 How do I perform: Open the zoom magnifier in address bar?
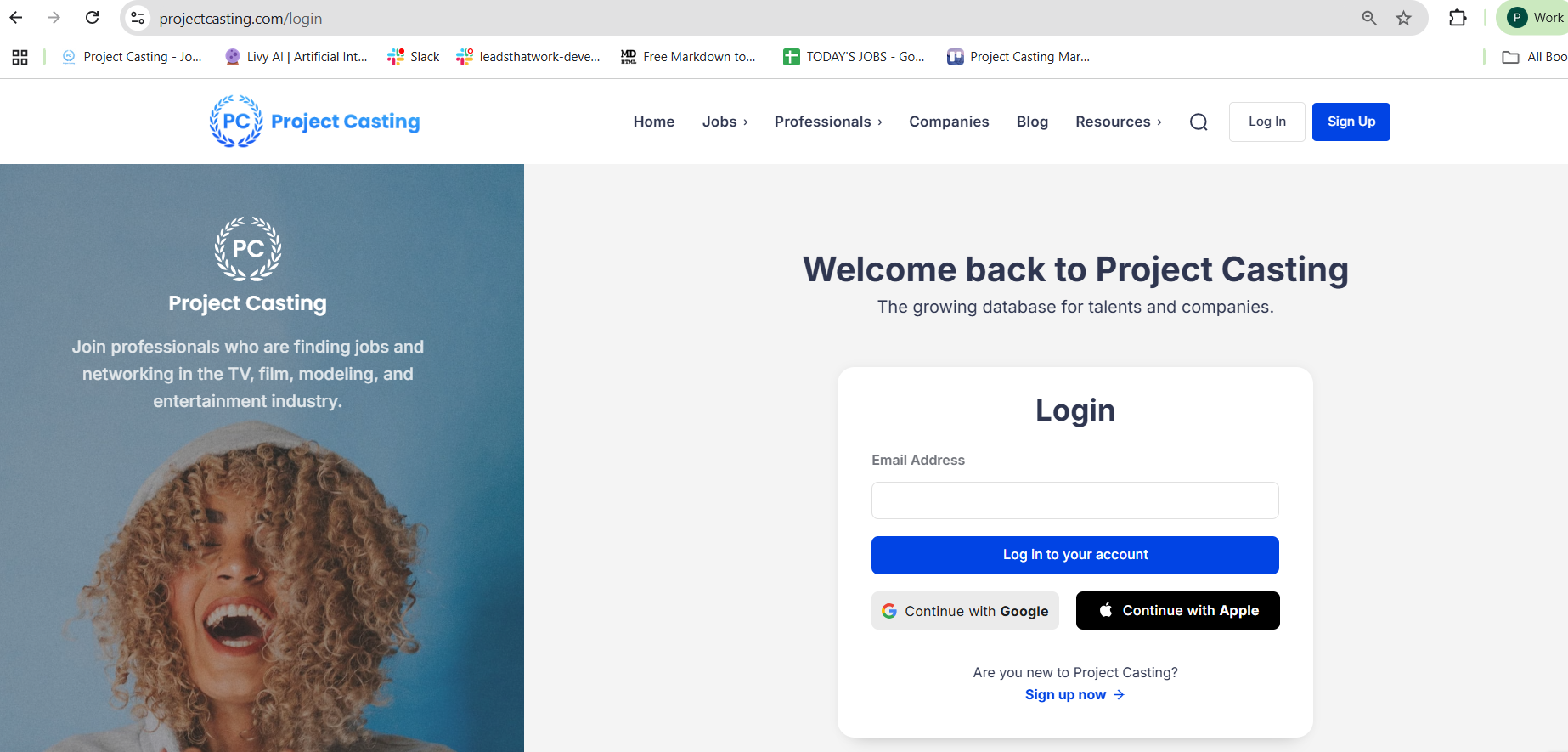click(1369, 18)
